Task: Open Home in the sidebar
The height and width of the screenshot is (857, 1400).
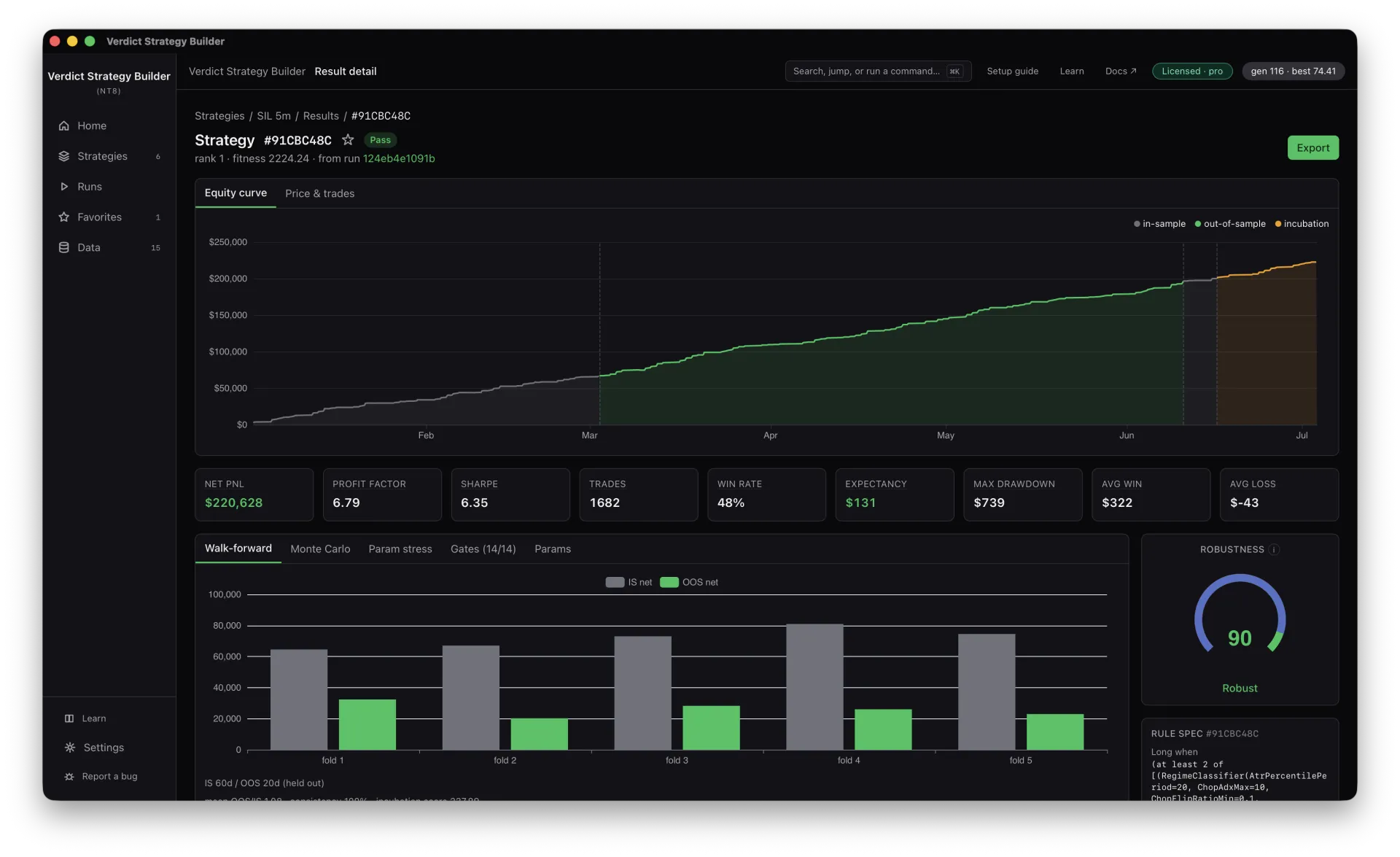Action: 109,125
